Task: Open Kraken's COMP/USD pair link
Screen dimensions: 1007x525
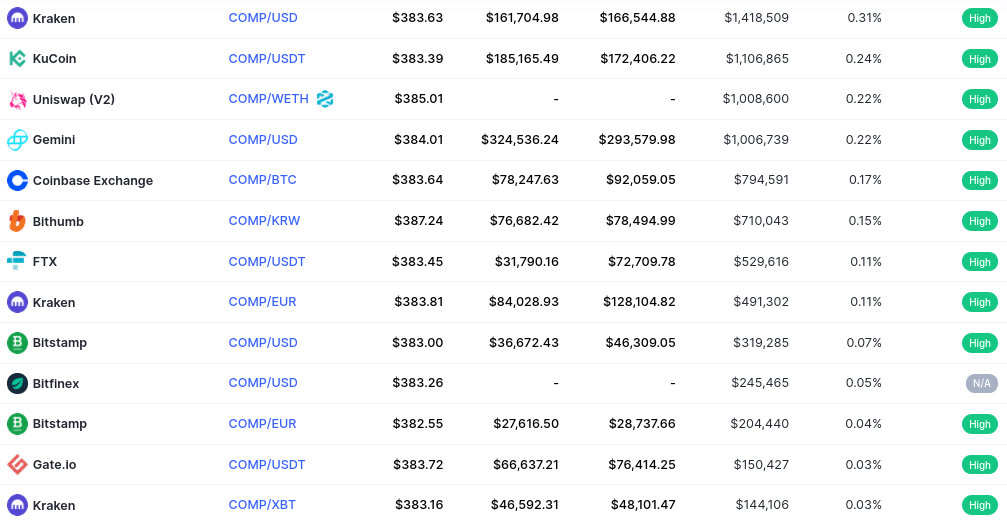Action: 263,18
